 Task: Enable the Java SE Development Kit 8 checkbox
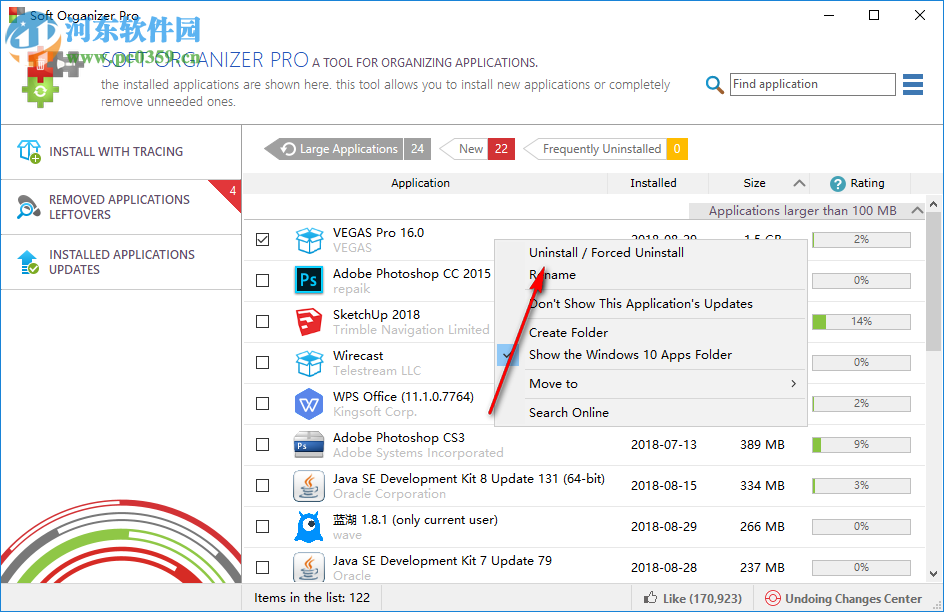(262, 485)
